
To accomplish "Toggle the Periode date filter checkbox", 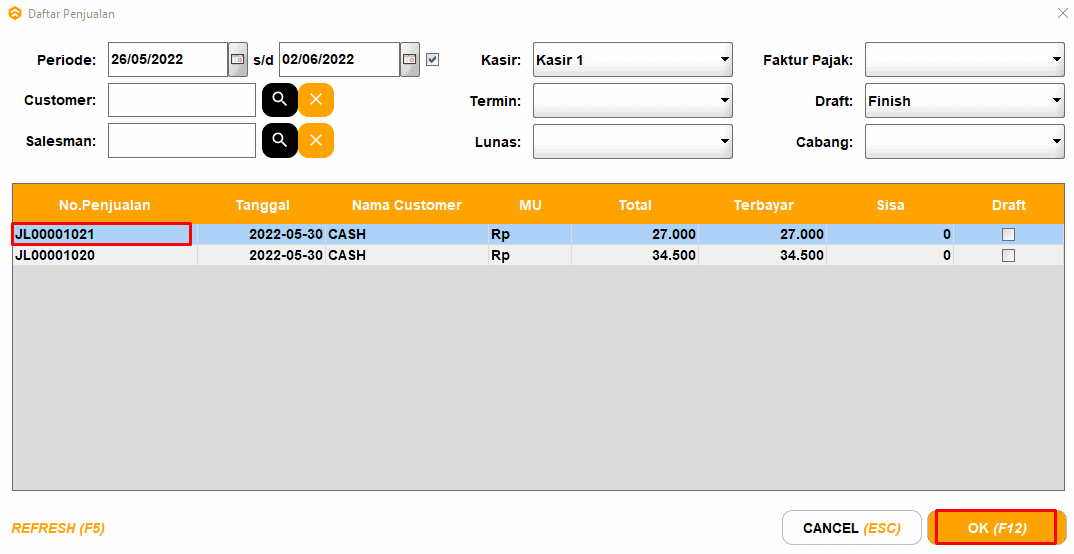I will click(432, 60).
